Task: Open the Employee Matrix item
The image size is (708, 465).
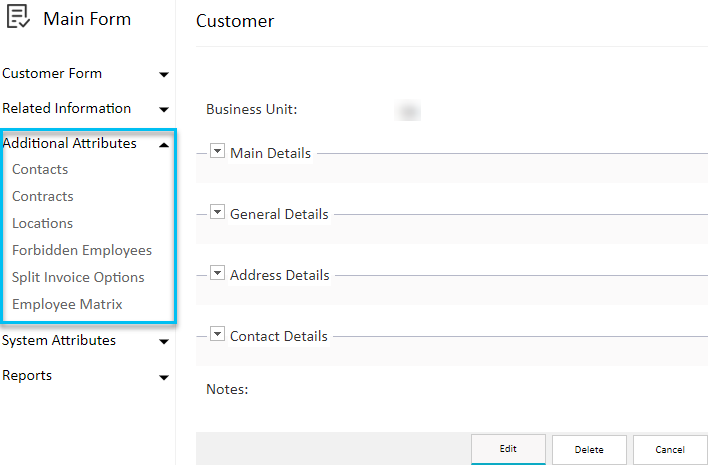Action: click(x=67, y=305)
